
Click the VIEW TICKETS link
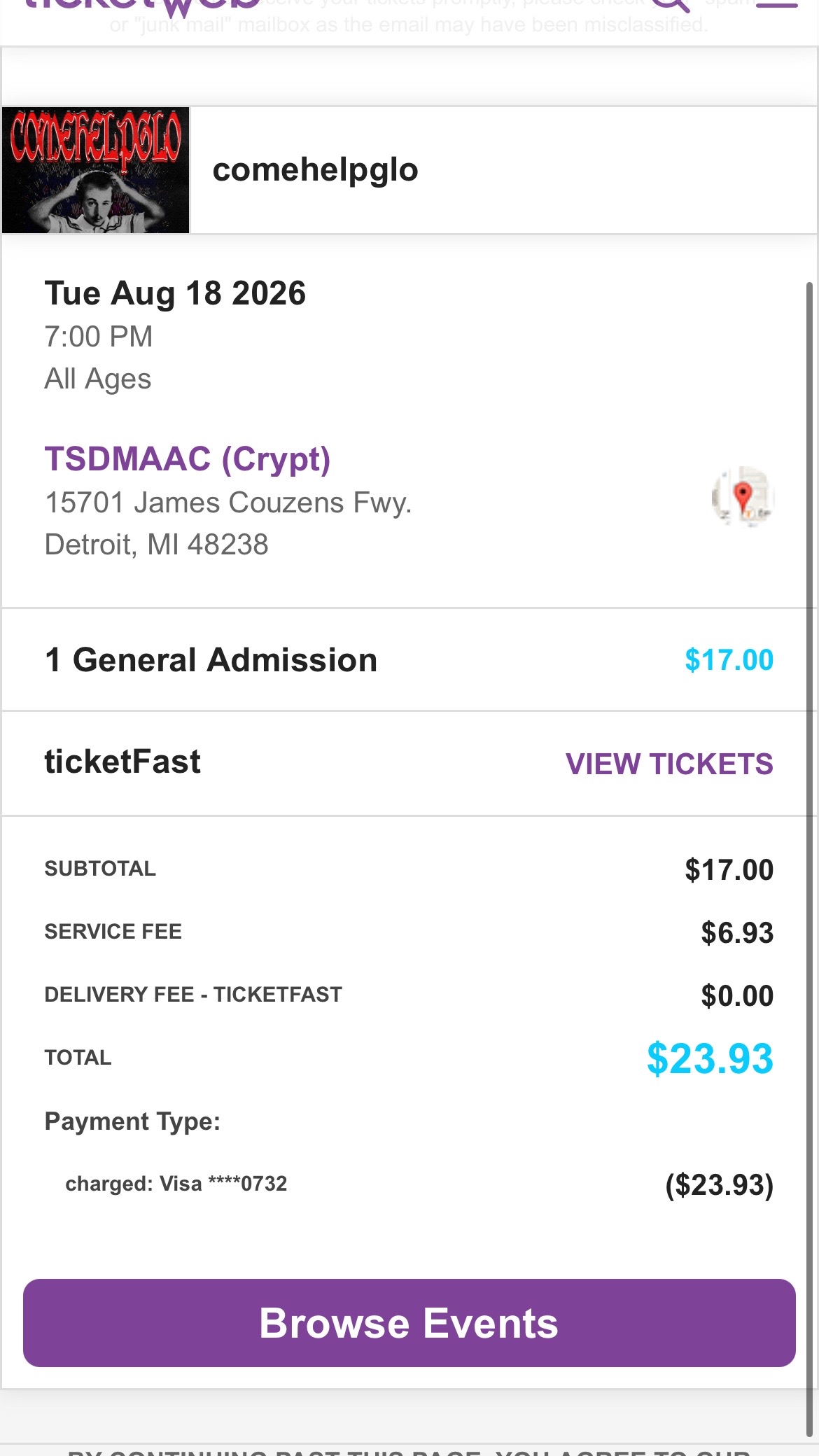(x=669, y=764)
